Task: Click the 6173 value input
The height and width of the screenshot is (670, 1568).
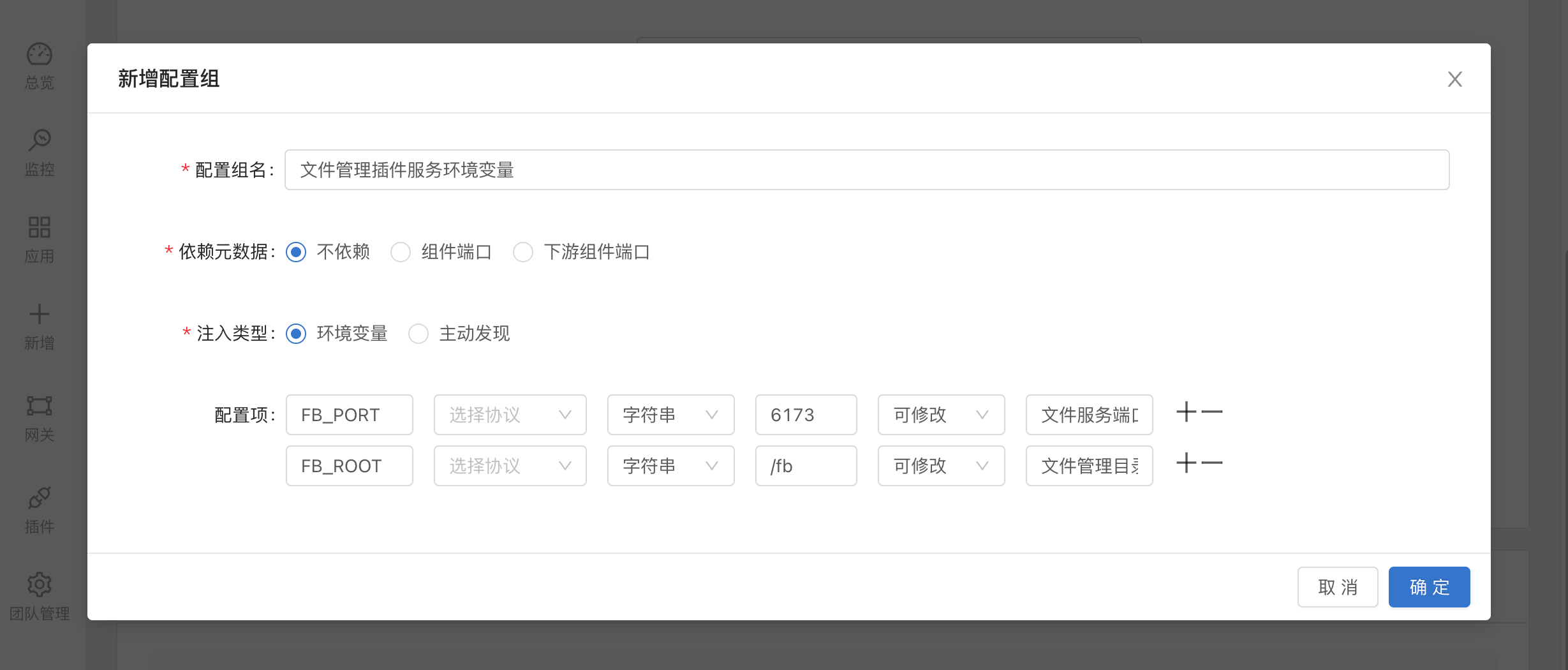Action: [x=806, y=415]
